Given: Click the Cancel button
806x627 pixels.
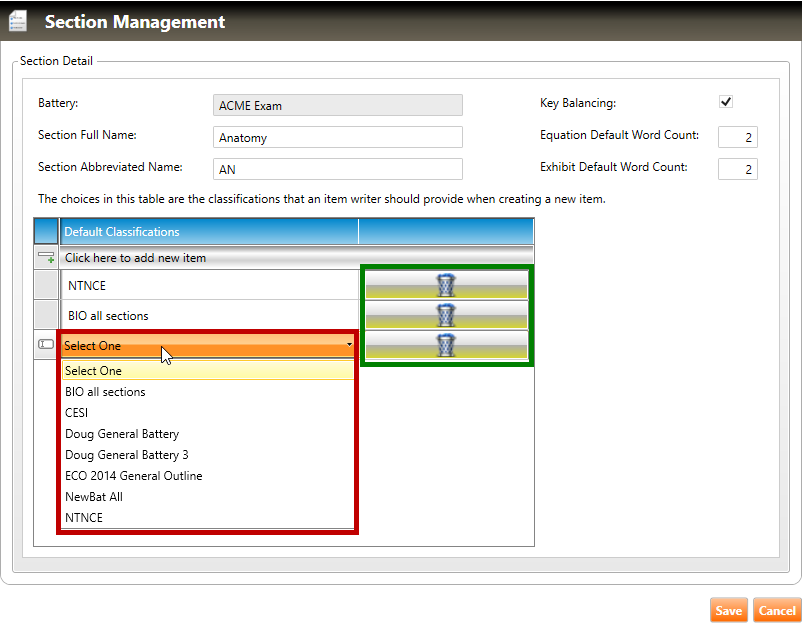Looking at the screenshot, I should click(777, 610).
